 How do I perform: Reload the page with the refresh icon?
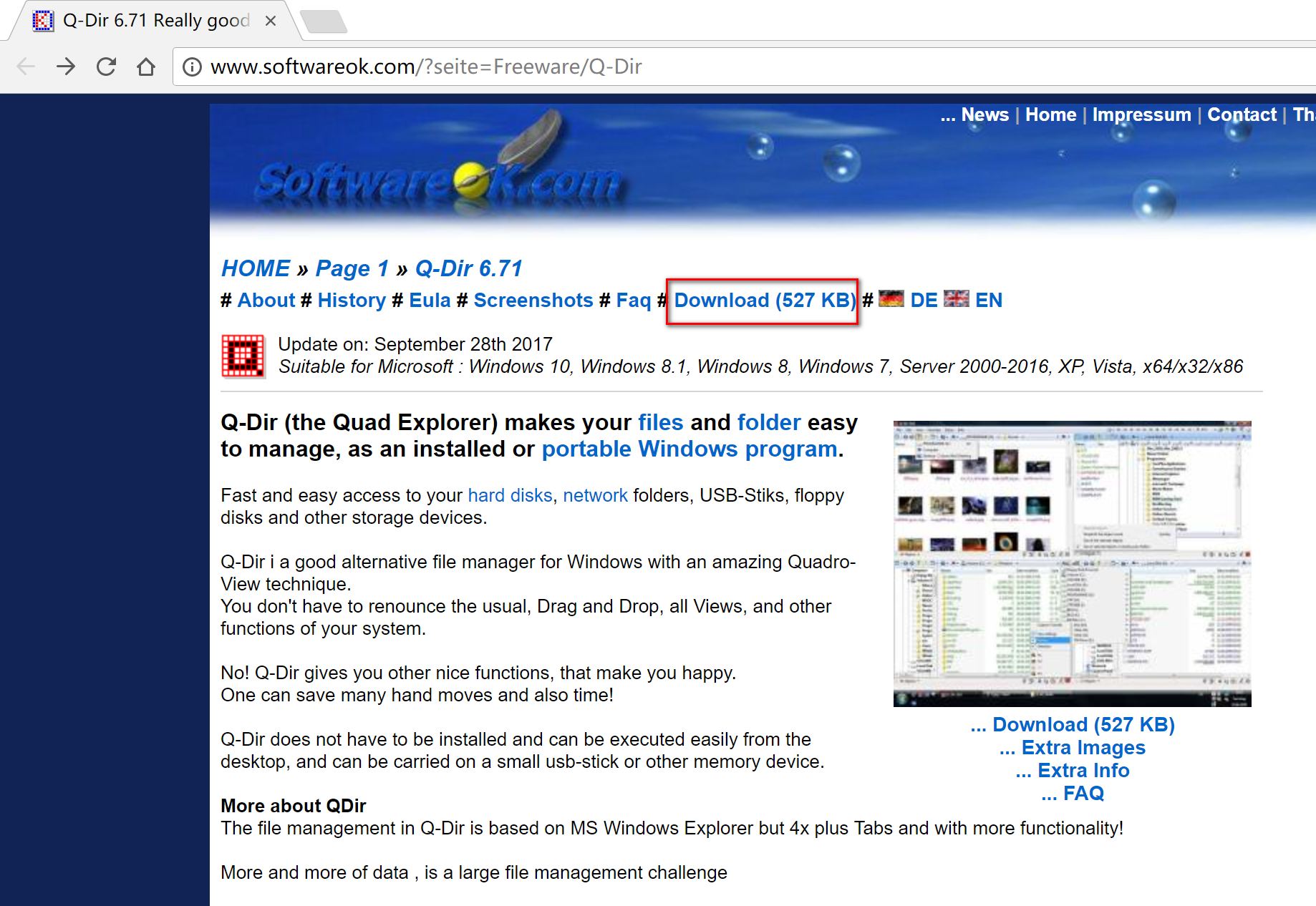[x=106, y=67]
